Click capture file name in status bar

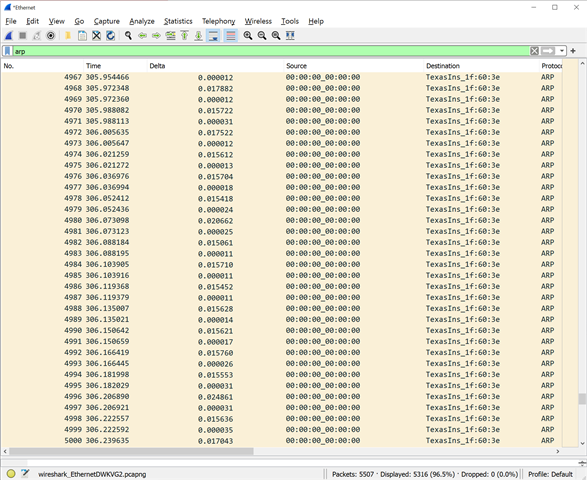point(92,474)
